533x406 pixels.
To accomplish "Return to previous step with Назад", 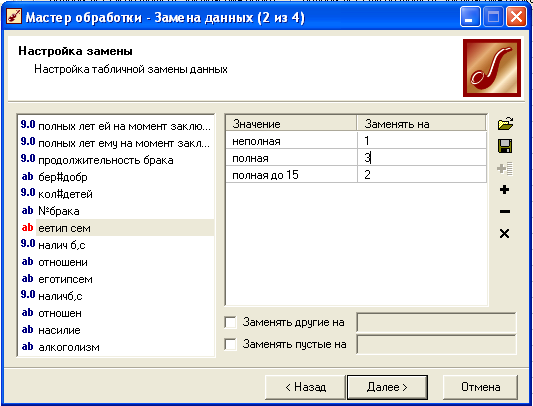I will point(305,387).
